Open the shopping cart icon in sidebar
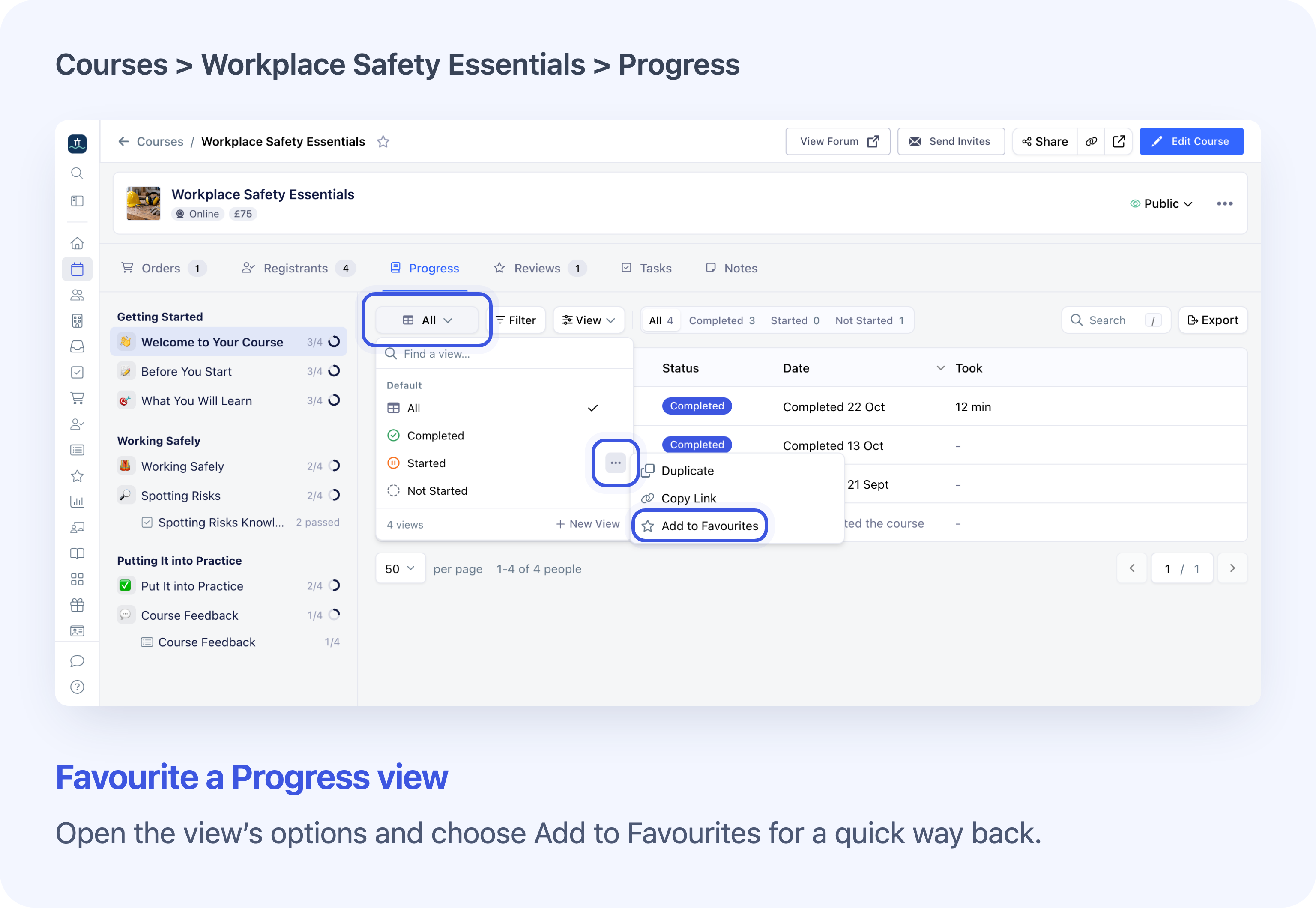The image size is (1316, 908). coord(77,398)
